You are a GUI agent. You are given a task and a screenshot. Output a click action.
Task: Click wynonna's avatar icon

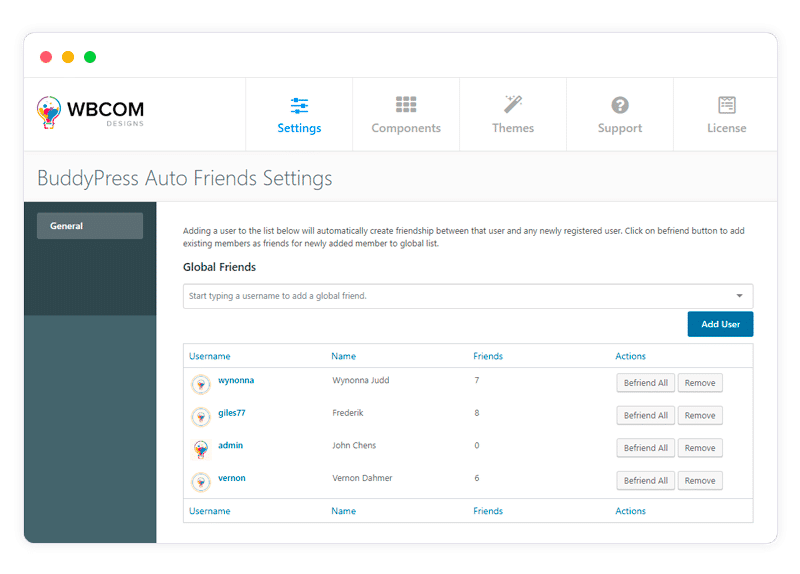[x=201, y=384]
